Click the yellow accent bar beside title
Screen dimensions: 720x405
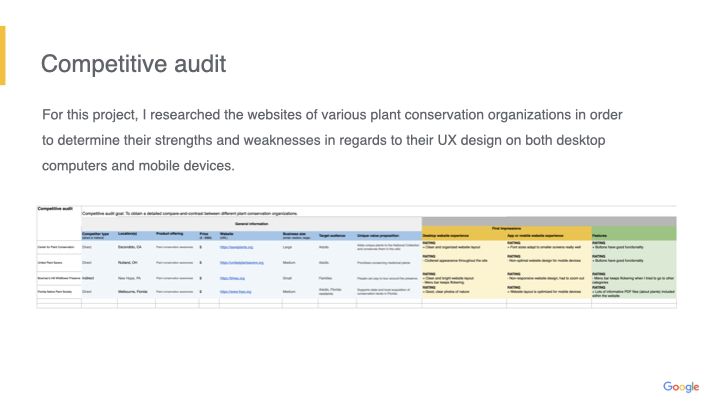pos(3,55)
